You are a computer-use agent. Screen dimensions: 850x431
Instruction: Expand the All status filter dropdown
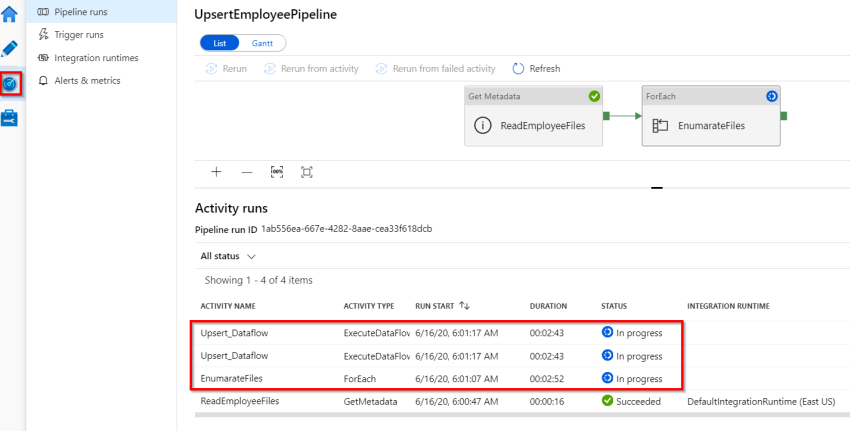pos(228,256)
